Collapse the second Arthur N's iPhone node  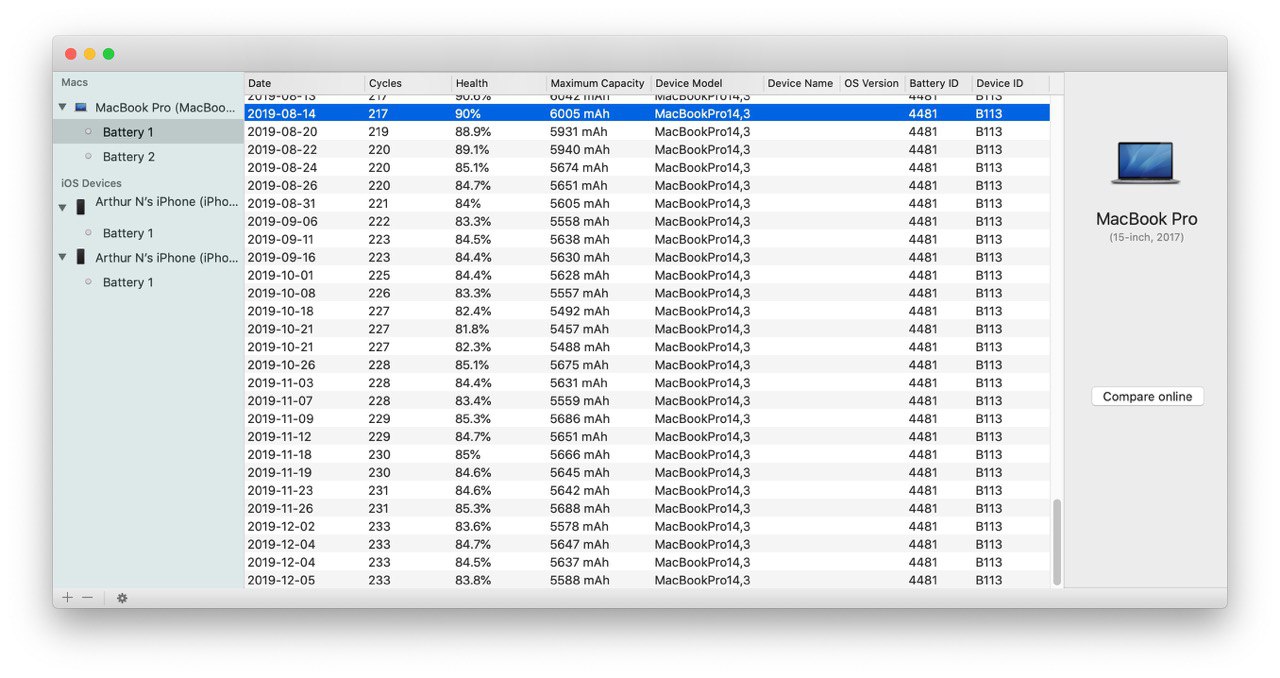tap(62, 257)
